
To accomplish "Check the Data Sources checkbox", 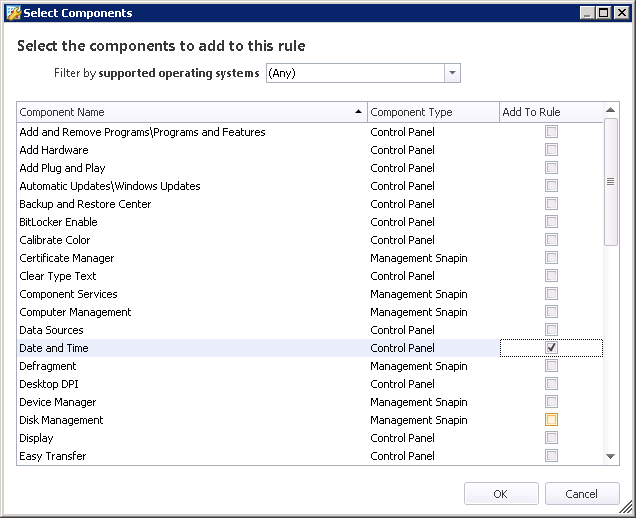I will 551,330.
